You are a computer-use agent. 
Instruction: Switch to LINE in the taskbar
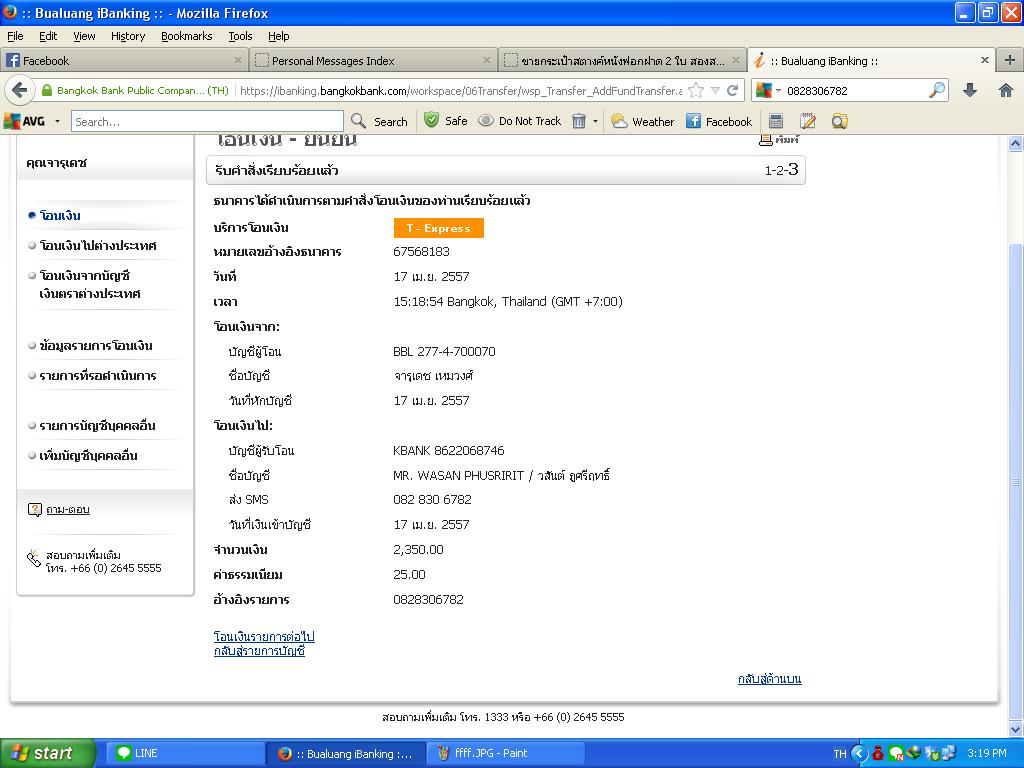click(x=185, y=753)
